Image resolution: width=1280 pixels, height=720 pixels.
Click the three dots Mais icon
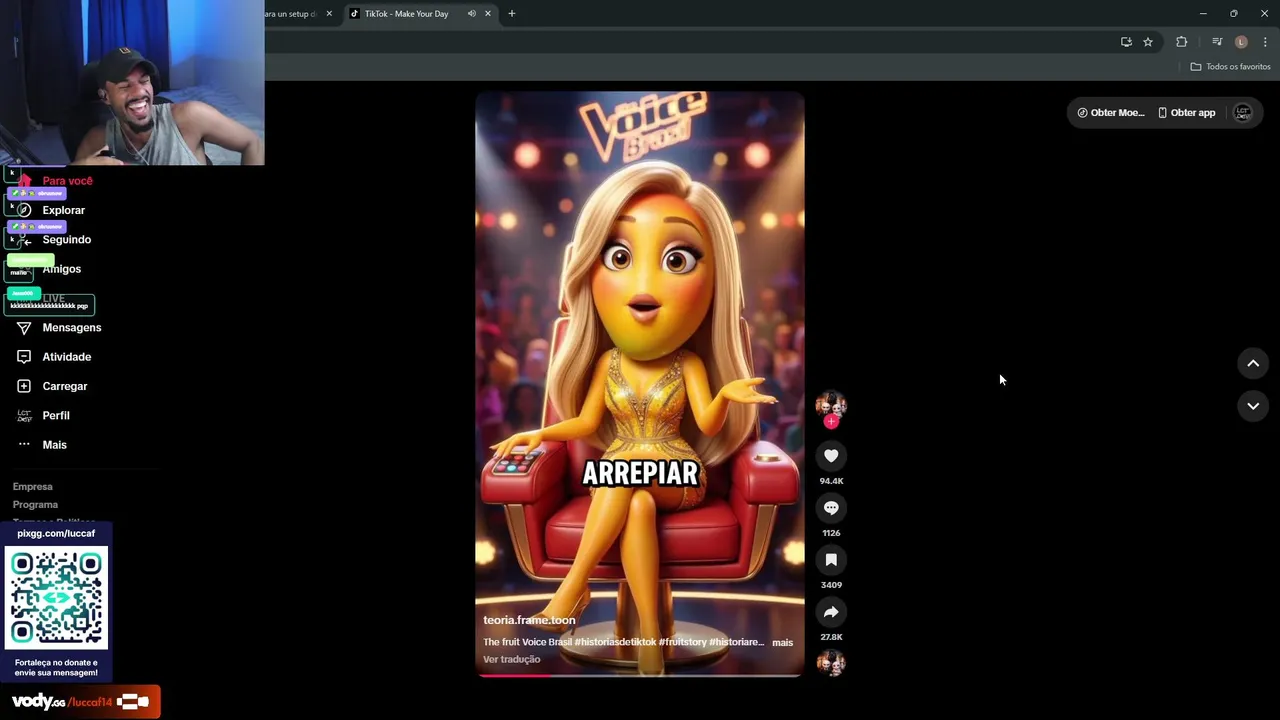pos(24,445)
